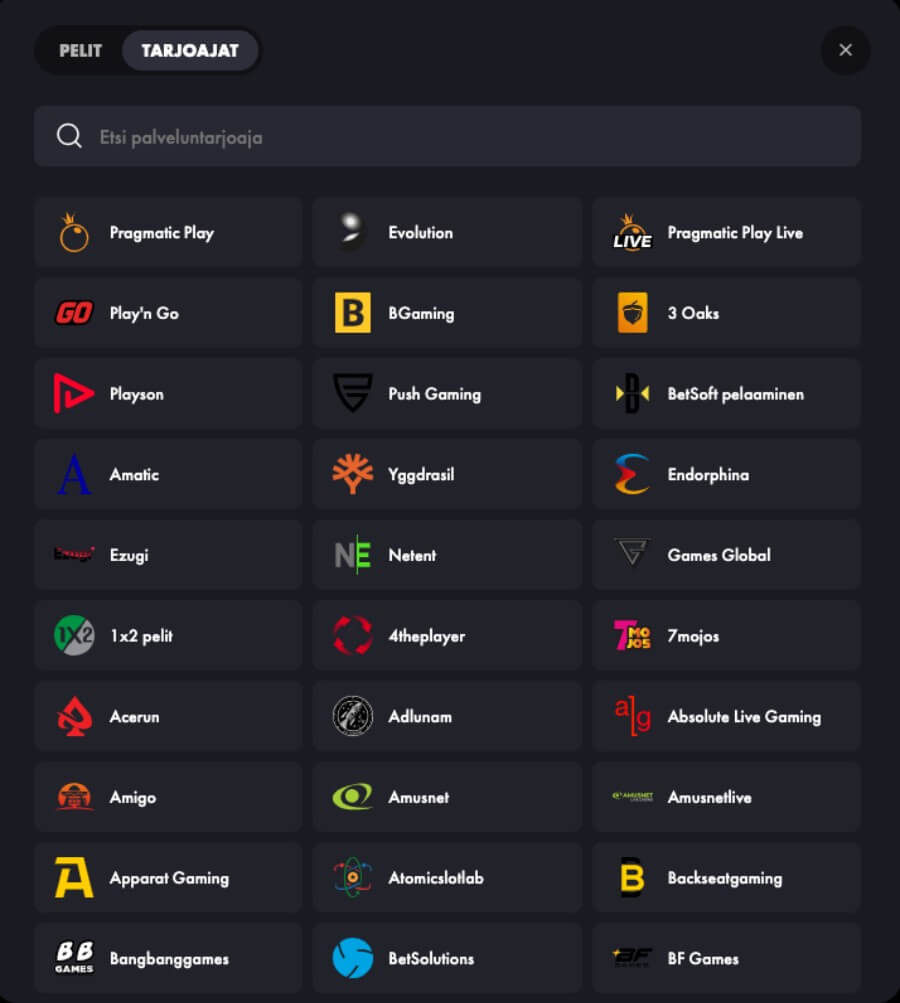Select the TARJOAJAT tab

[190, 51]
